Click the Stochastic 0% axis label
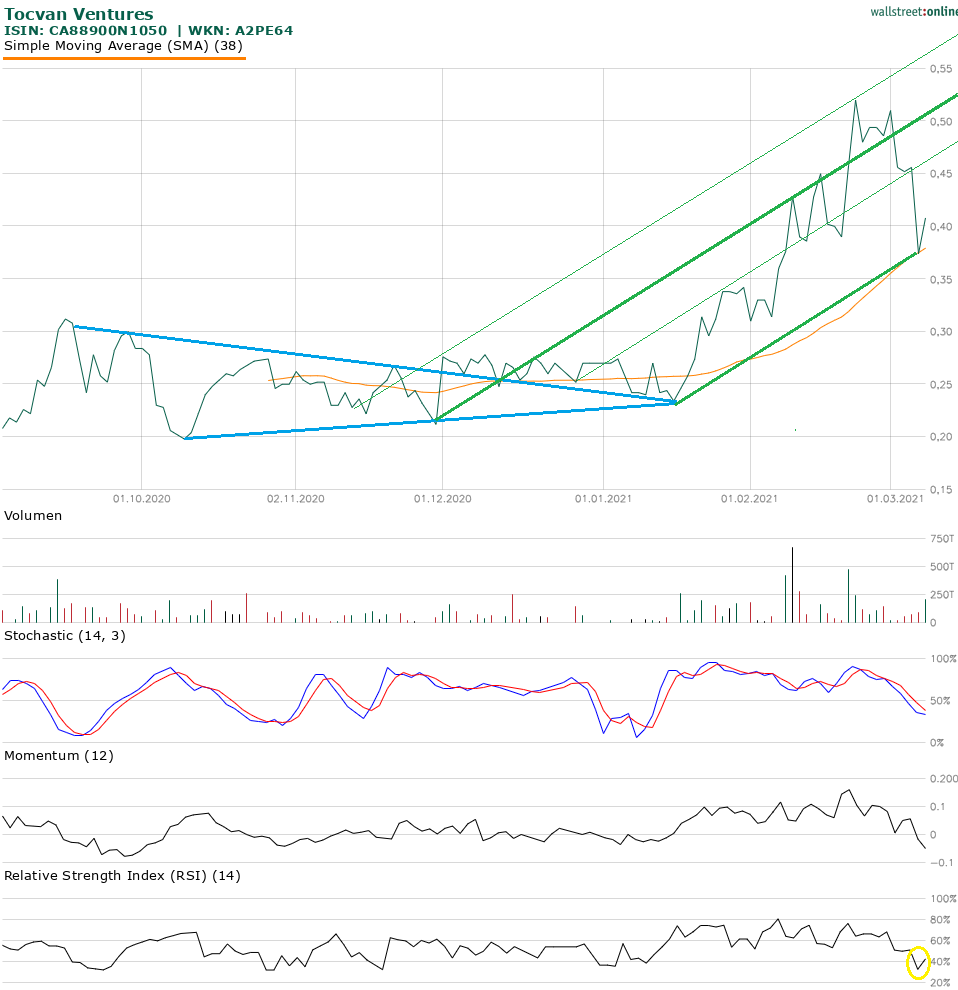The width and height of the screenshot is (958, 990). pos(937,742)
